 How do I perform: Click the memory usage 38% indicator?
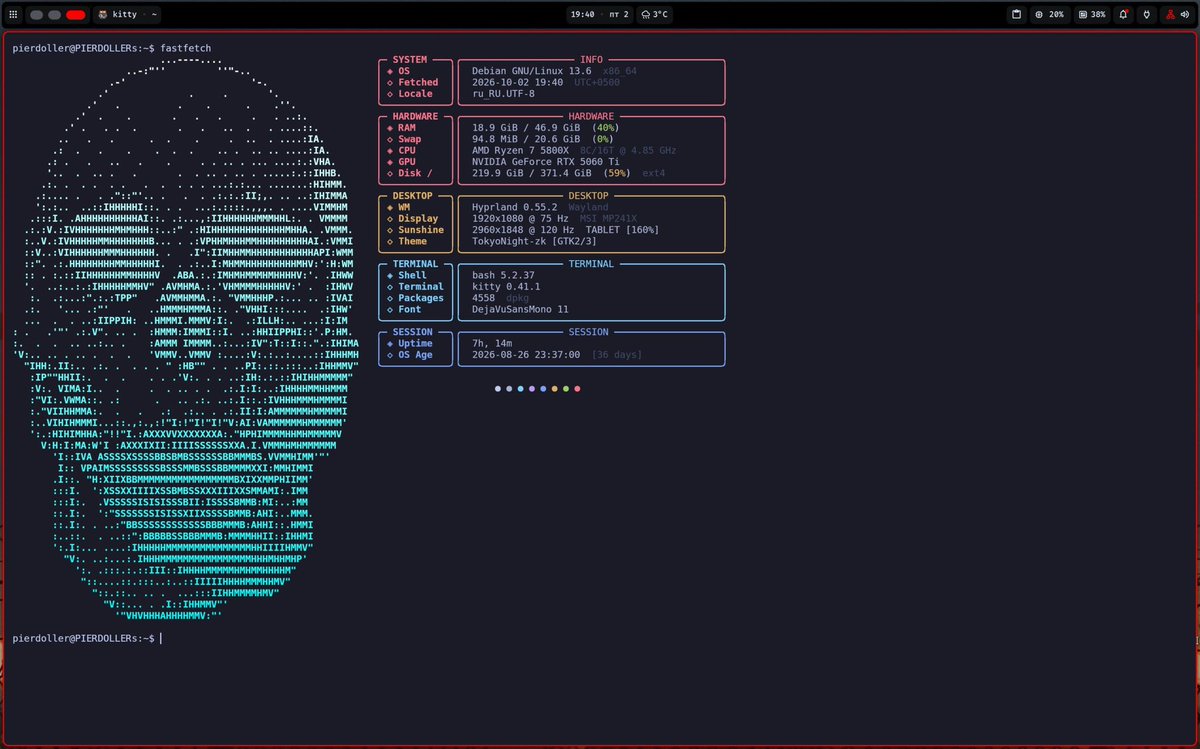[x=1092, y=14]
